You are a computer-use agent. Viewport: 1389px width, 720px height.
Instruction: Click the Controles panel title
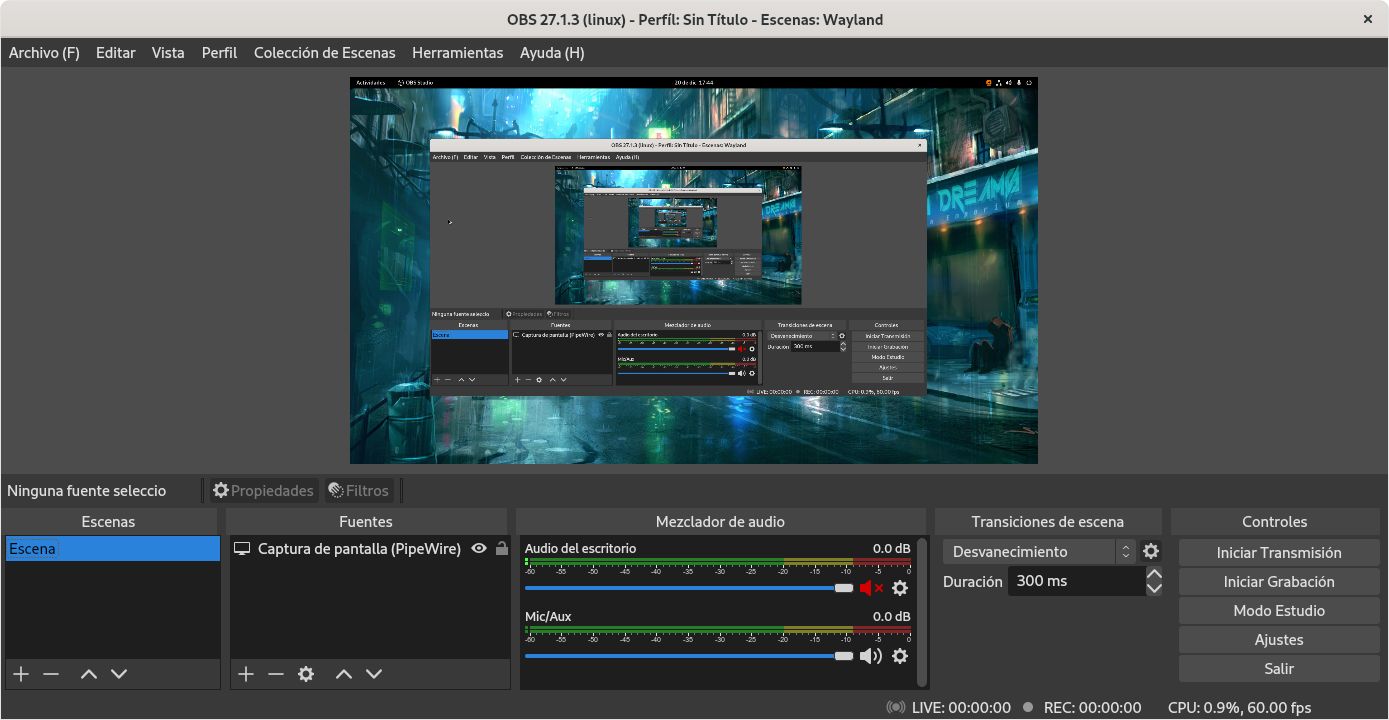[x=1275, y=521]
